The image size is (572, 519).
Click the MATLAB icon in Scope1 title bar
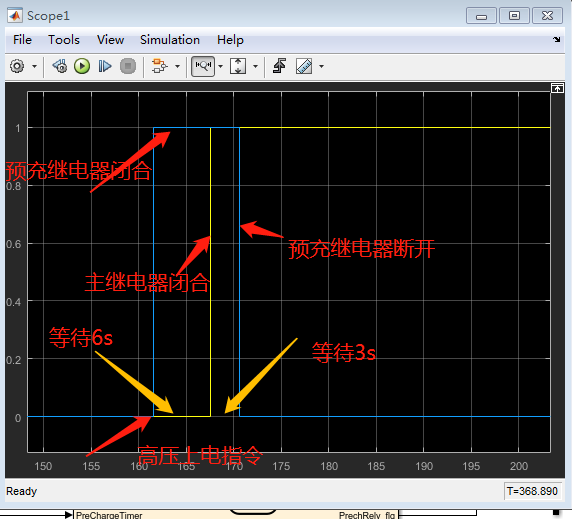[x=15, y=16]
